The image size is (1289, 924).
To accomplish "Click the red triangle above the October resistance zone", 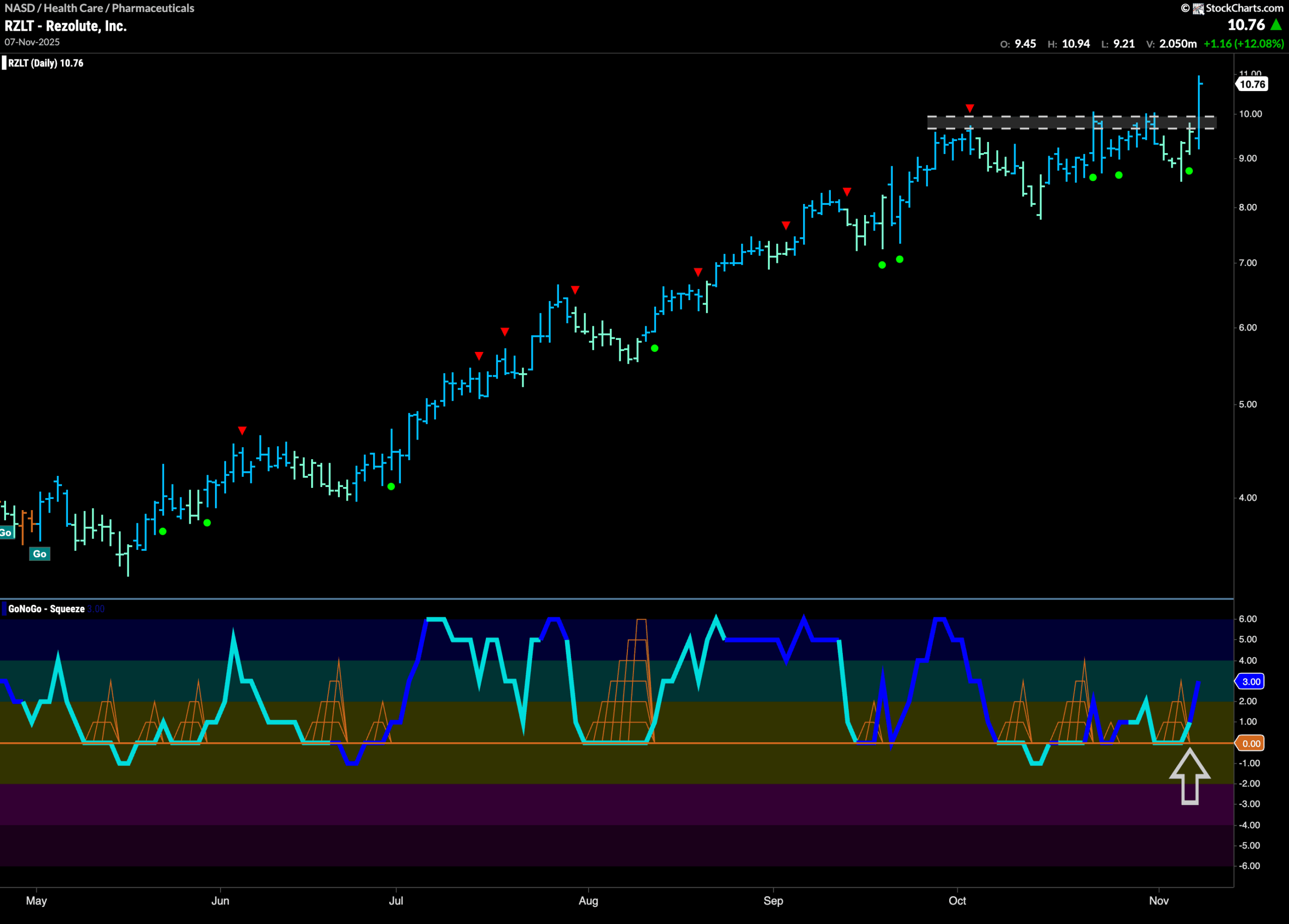I will pyautogui.click(x=970, y=108).
